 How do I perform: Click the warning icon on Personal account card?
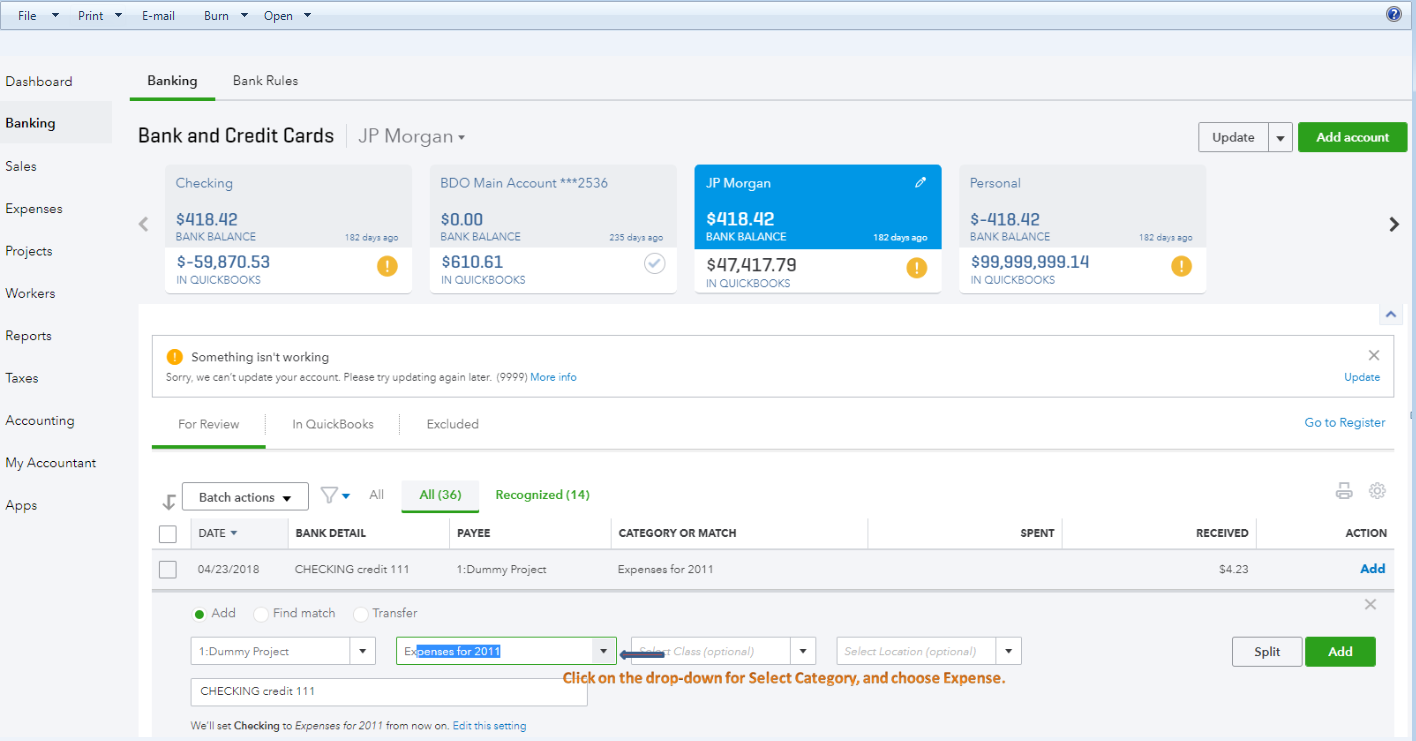[1181, 266]
